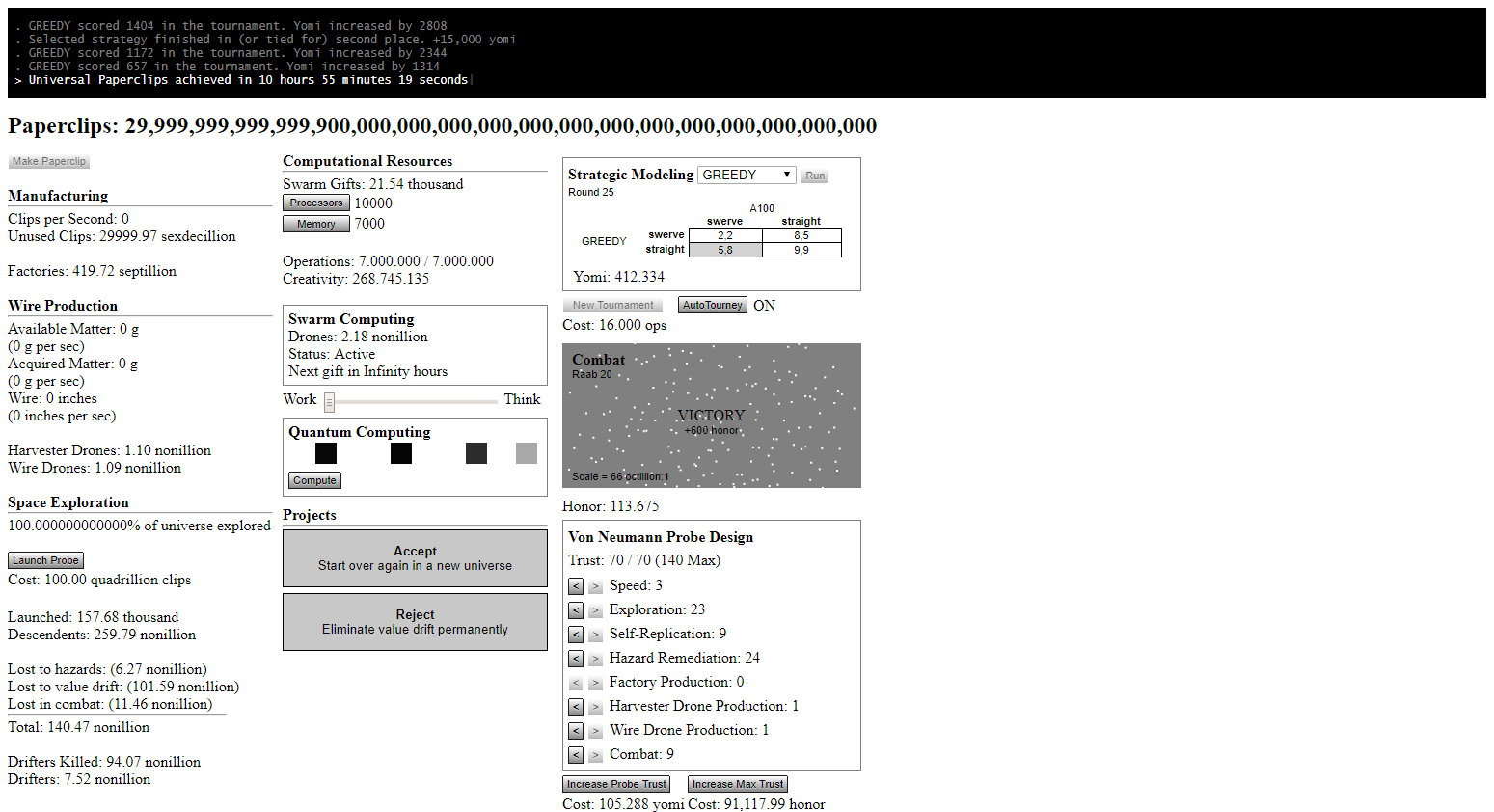
Task: Decrease Harvester Drone Production value
Action: pyautogui.click(x=576, y=707)
